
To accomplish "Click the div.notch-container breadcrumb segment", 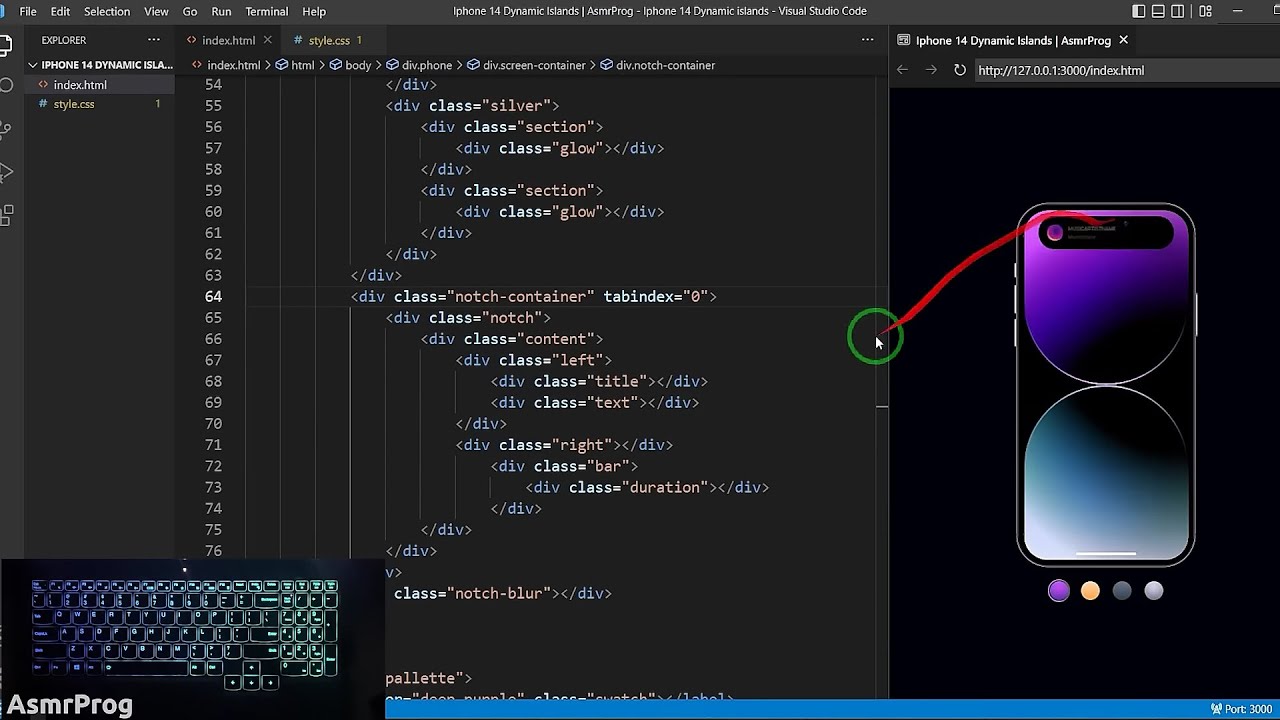I will click(x=665, y=65).
